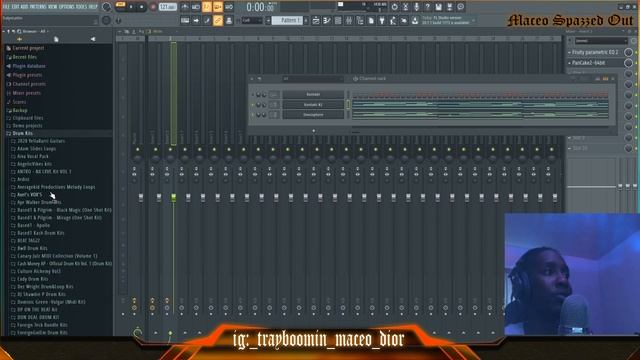
Task: Open the Lady Drum Kits folder
Action: tap(32, 279)
